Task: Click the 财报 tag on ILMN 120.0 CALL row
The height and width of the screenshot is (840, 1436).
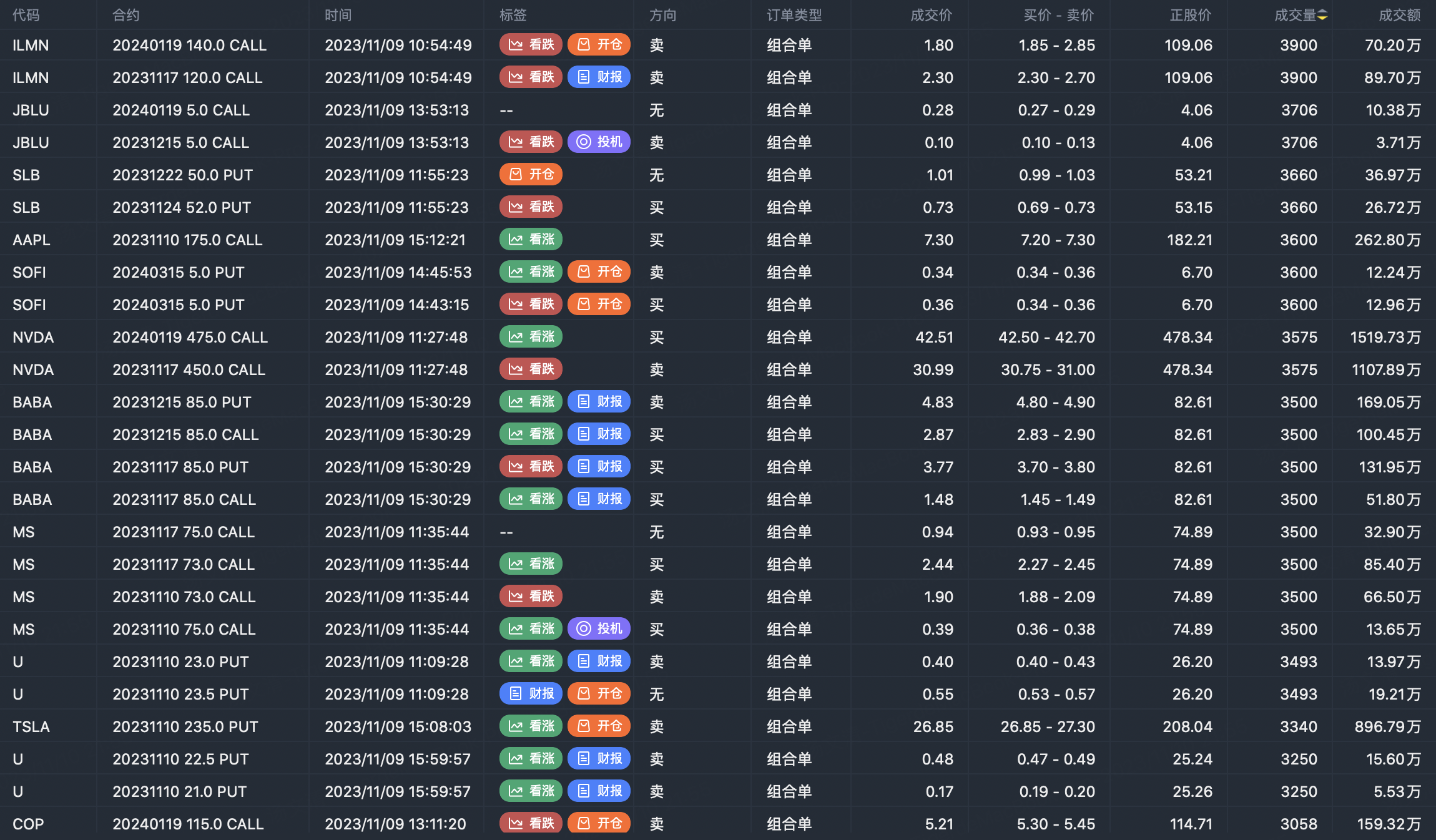Action: point(599,77)
